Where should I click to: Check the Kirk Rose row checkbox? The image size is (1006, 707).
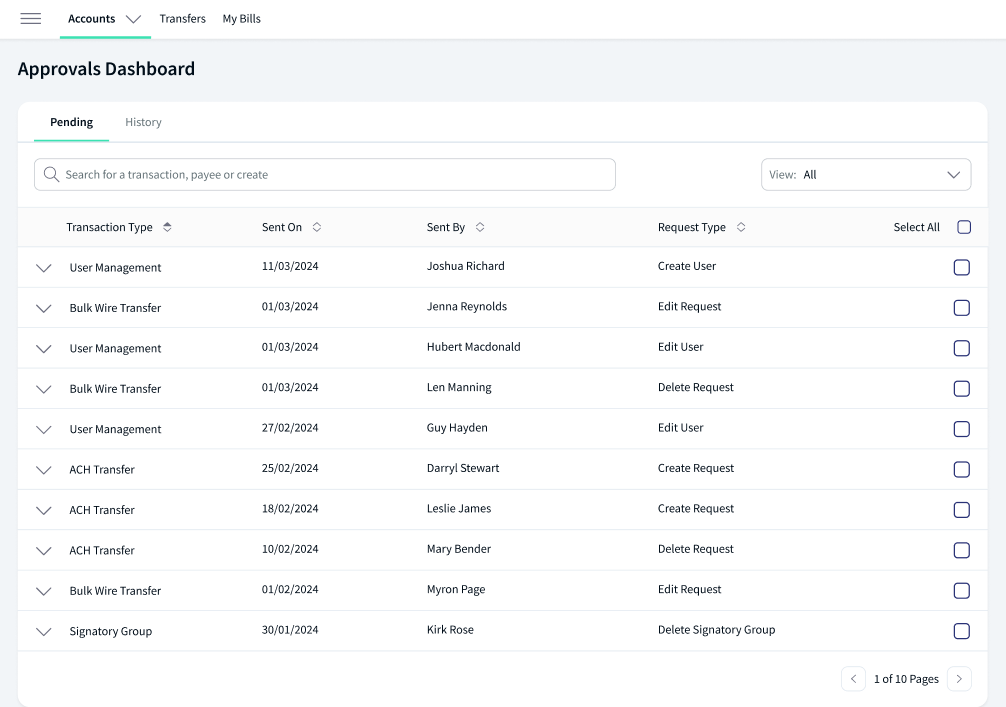[962, 631]
